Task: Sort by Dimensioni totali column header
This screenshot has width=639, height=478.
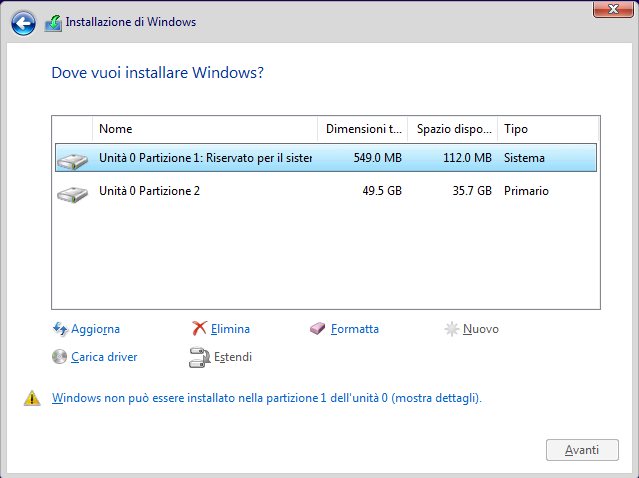Action: [364, 129]
